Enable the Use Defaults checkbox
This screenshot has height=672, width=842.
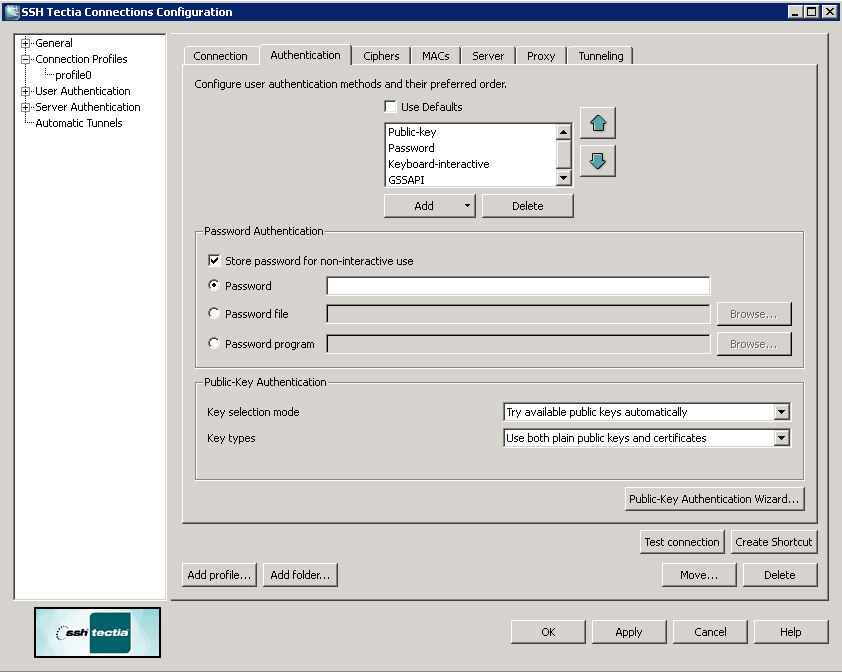tap(390, 106)
